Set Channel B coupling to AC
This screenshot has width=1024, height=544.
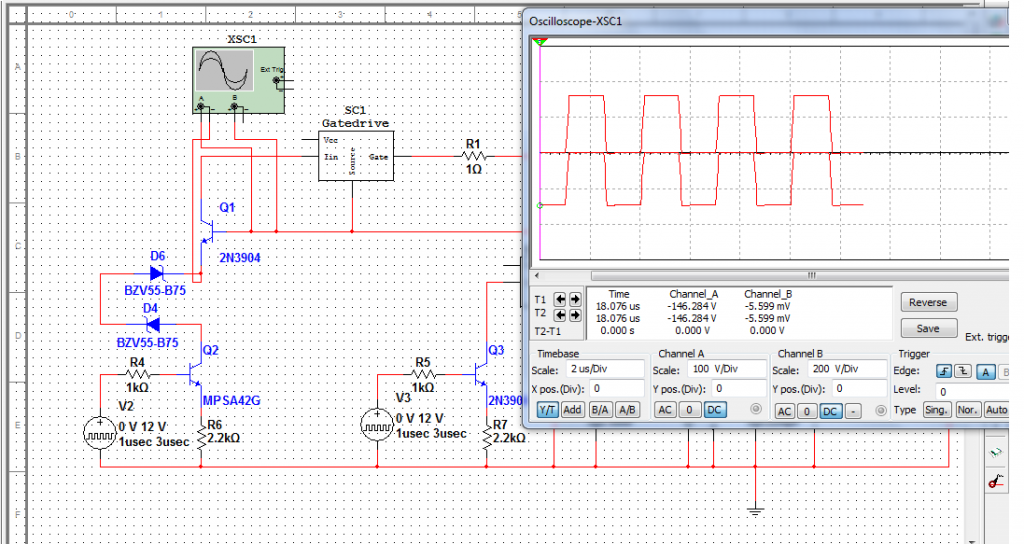pos(785,411)
